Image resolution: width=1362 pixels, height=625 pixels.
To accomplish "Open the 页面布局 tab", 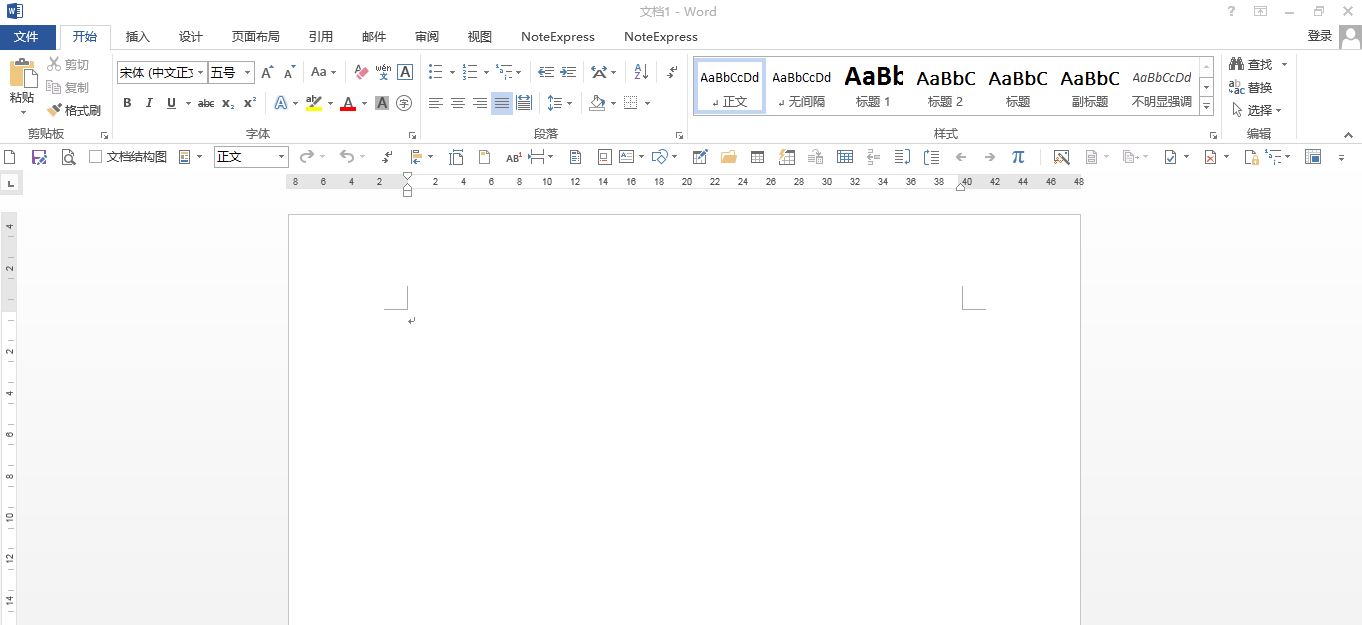I will pyautogui.click(x=256, y=37).
